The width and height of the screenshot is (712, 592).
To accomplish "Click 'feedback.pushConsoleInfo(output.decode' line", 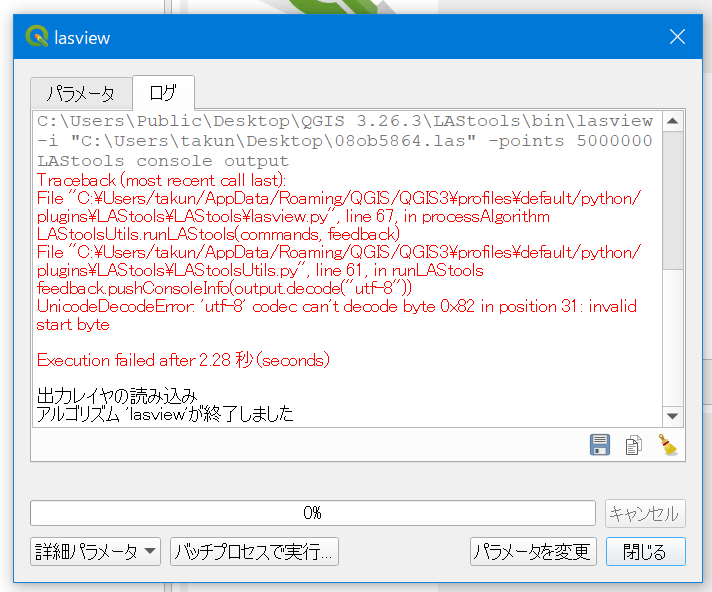I will (224, 288).
